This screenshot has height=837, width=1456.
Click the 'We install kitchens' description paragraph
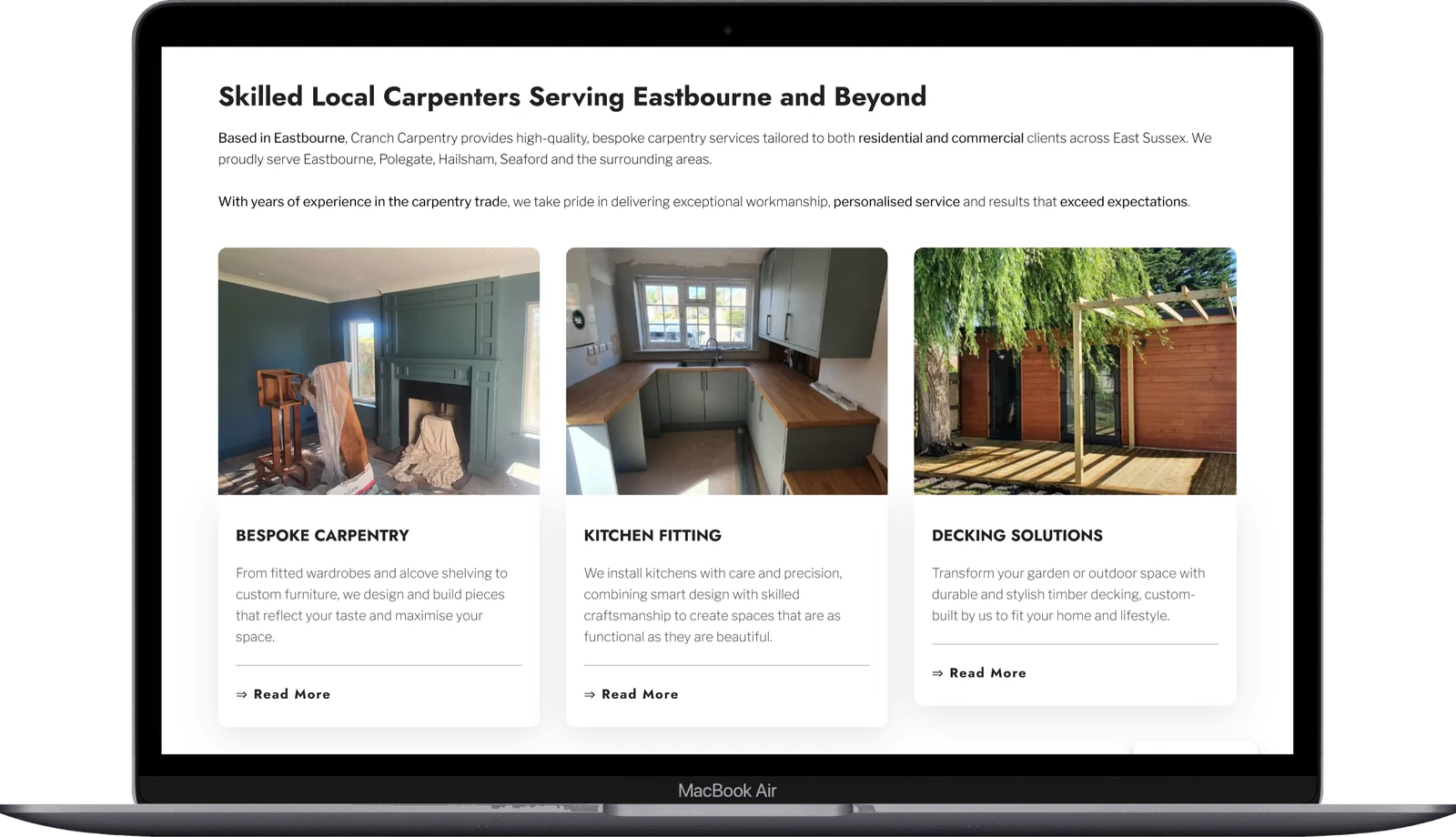point(713,605)
